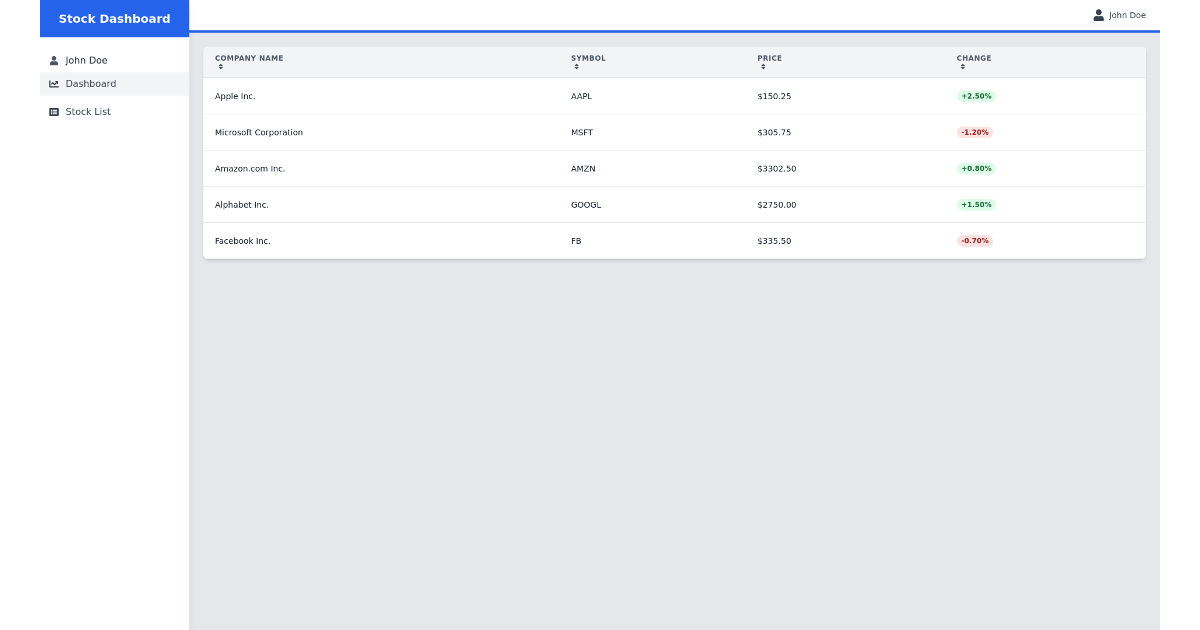Select John Doe entry in the sidebar
The height and width of the screenshot is (630, 1200).
(x=85, y=60)
